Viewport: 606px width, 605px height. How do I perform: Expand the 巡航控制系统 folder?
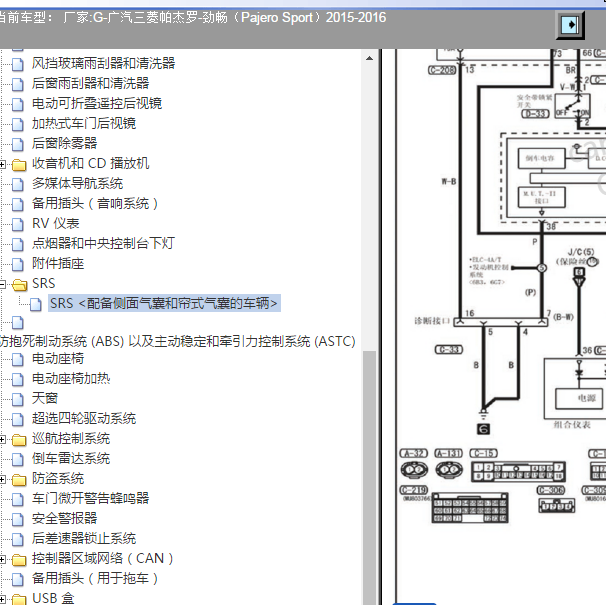[x=3, y=440]
